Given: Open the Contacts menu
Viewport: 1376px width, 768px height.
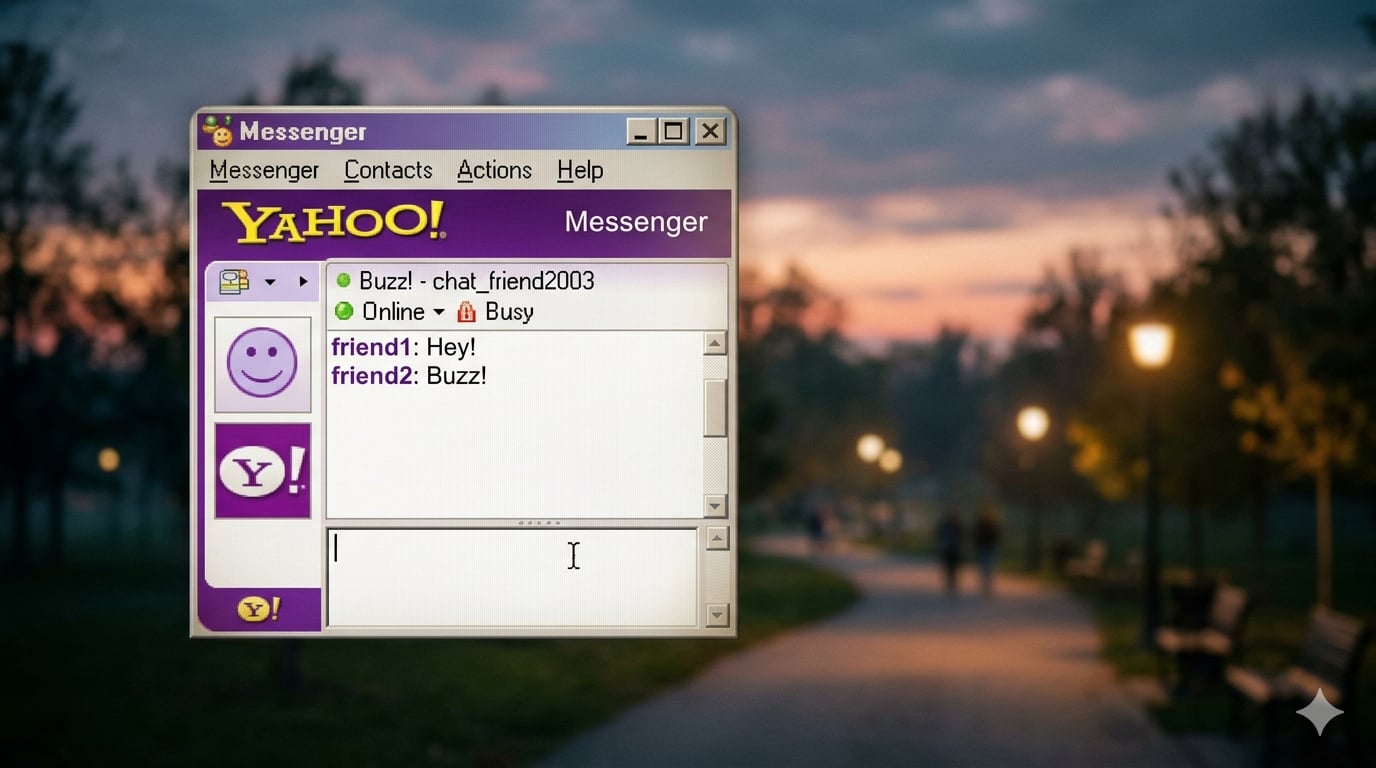Looking at the screenshot, I should pos(388,171).
